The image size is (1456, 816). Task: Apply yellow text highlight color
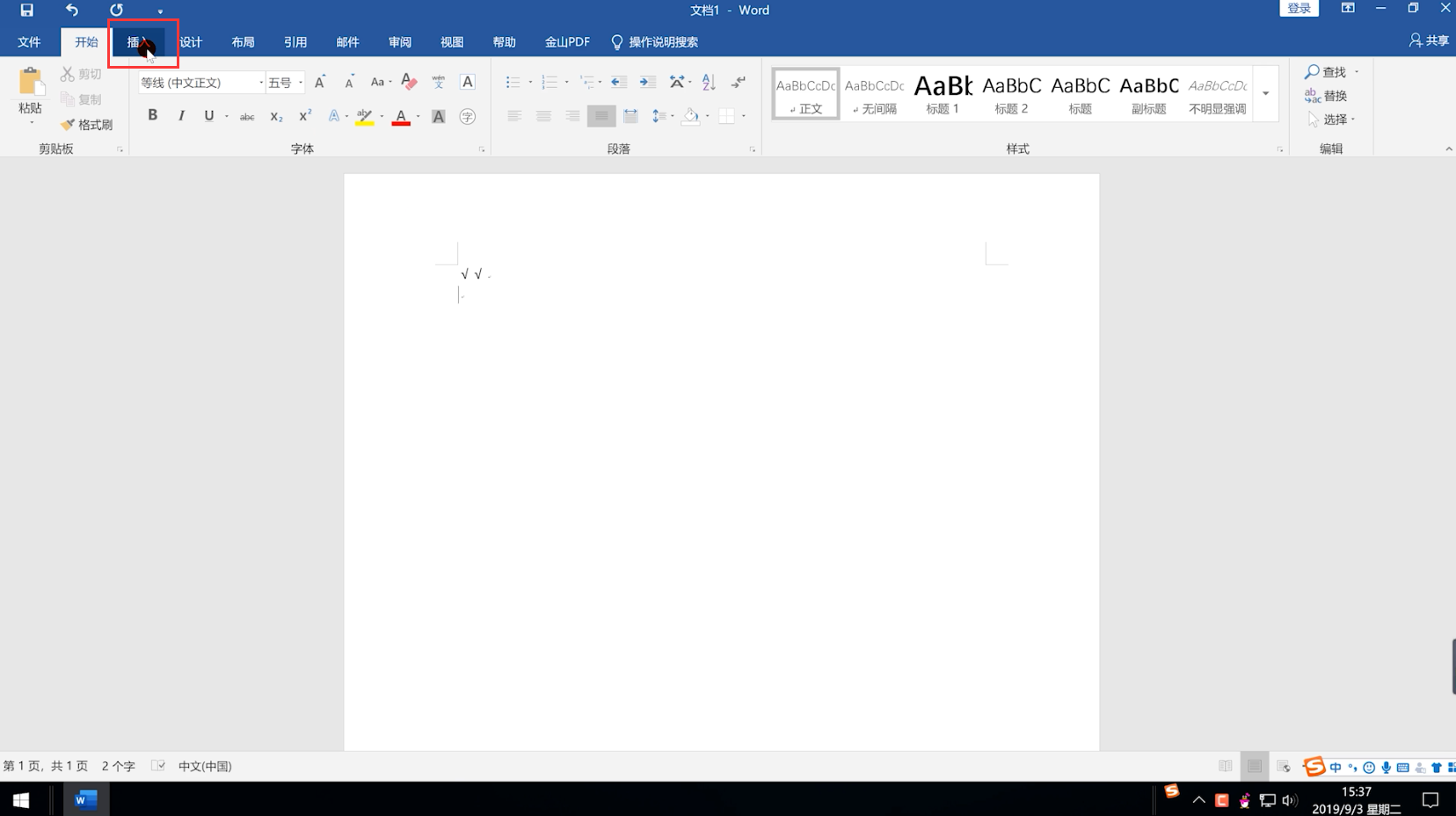(364, 116)
